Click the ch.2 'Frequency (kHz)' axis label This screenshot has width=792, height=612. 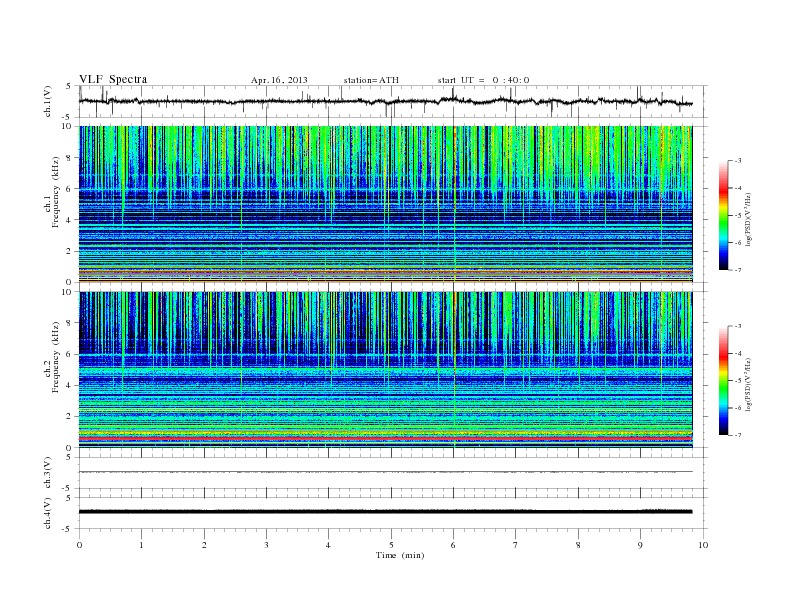click(56, 358)
